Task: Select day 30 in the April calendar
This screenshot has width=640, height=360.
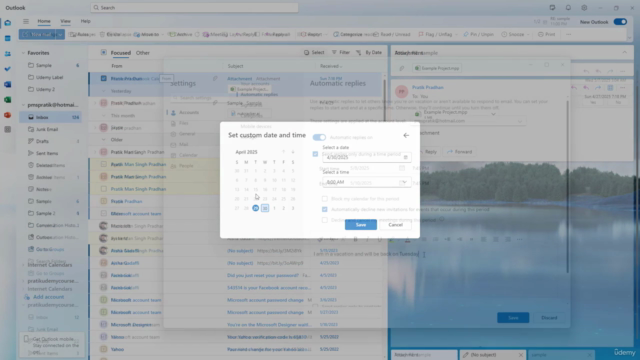Action: [265, 208]
